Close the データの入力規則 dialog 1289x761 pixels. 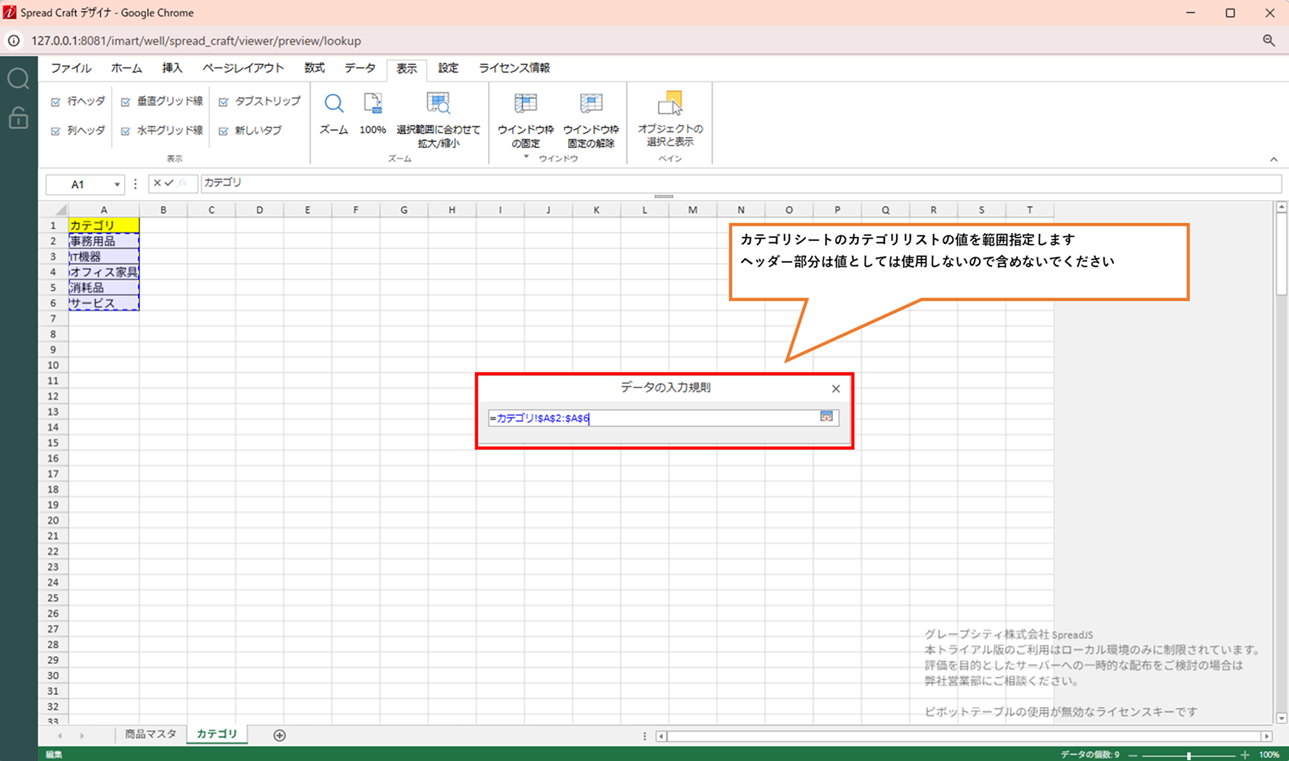836,389
